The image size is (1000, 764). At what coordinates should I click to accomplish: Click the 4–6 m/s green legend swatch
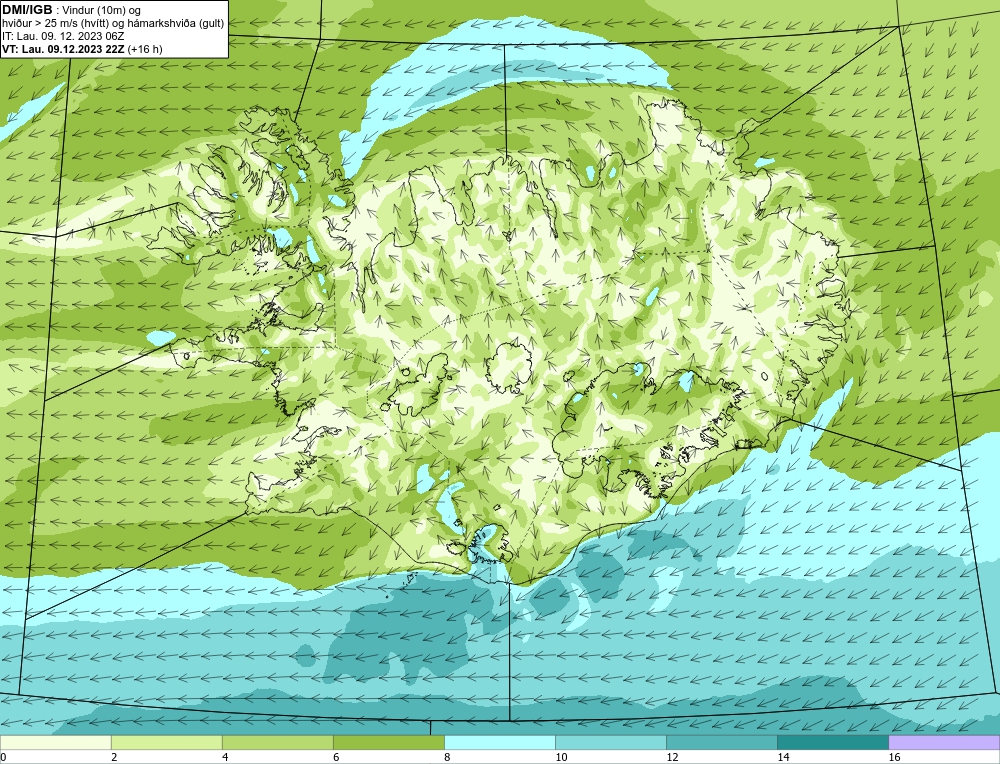click(277, 742)
